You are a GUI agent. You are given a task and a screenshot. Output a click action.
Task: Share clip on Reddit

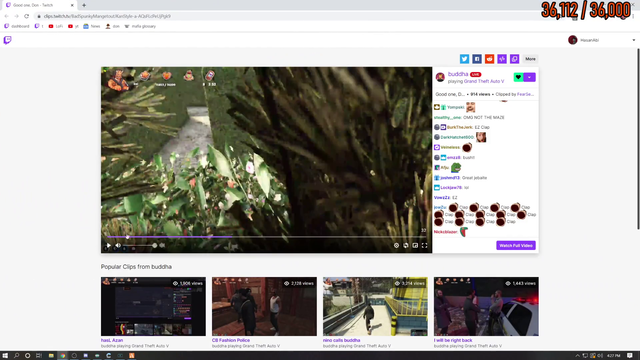489,59
